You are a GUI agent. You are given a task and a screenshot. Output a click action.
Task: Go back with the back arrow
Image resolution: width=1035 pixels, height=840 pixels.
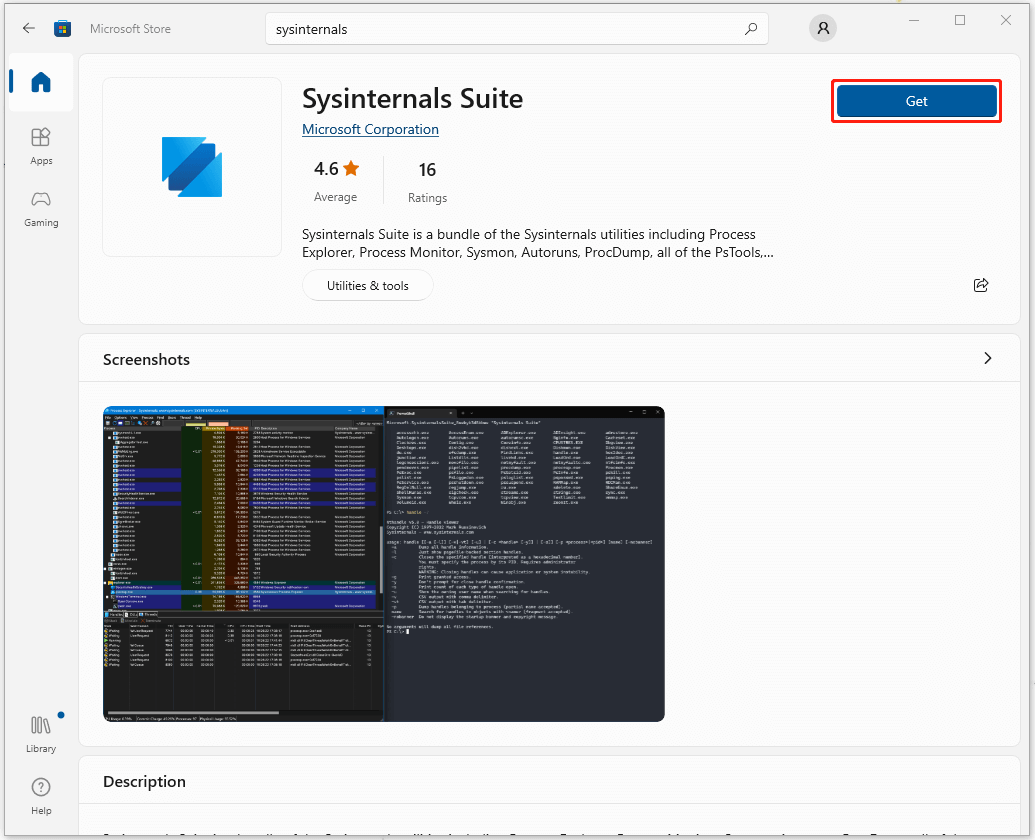point(28,28)
